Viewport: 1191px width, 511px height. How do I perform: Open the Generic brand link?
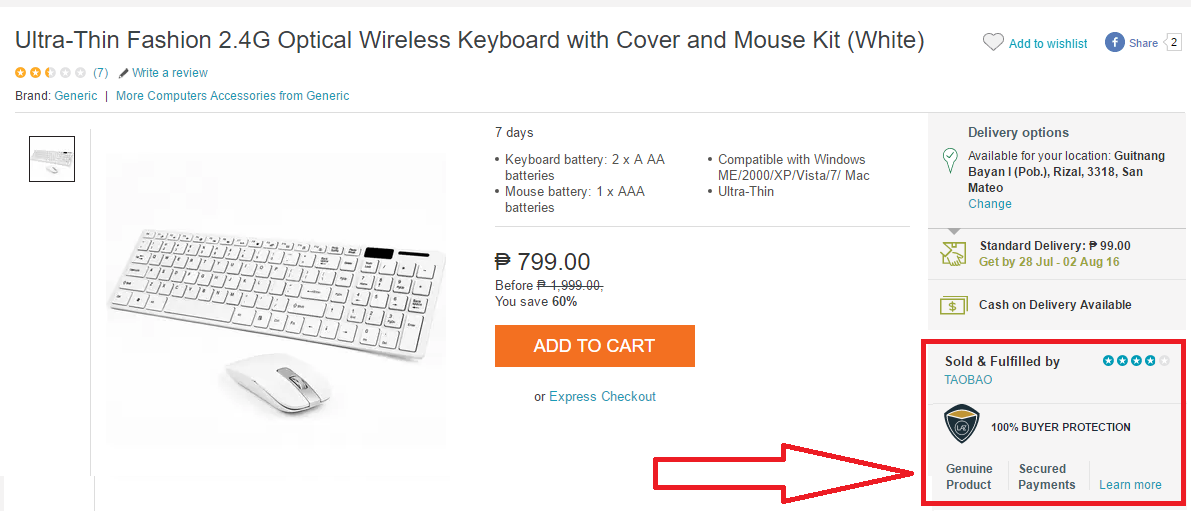[x=76, y=96]
